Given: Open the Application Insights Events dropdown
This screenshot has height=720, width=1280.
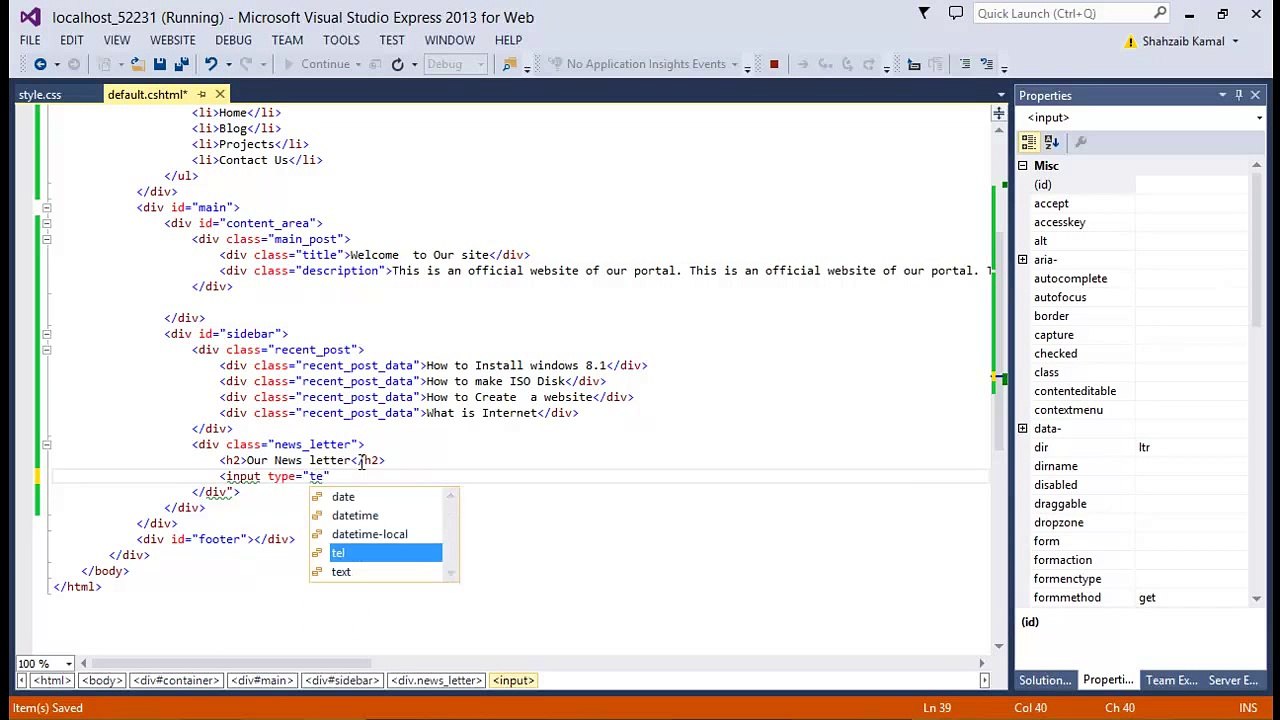Looking at the screenshot, I should click(734, 64).
